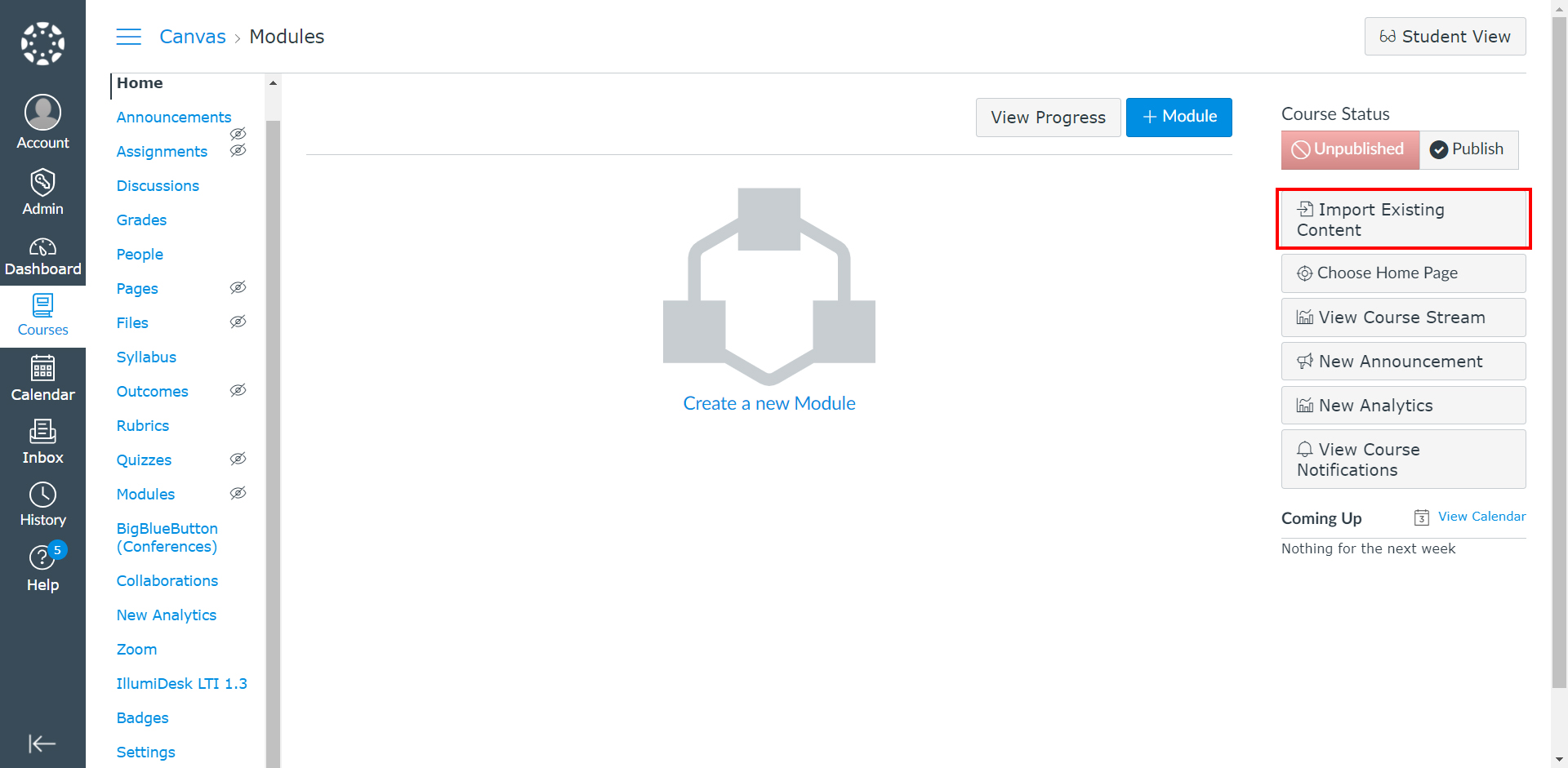Open Quizzes in course menu
The height and width of the screenshot is (768, 1568).
(x=144, y=460)
